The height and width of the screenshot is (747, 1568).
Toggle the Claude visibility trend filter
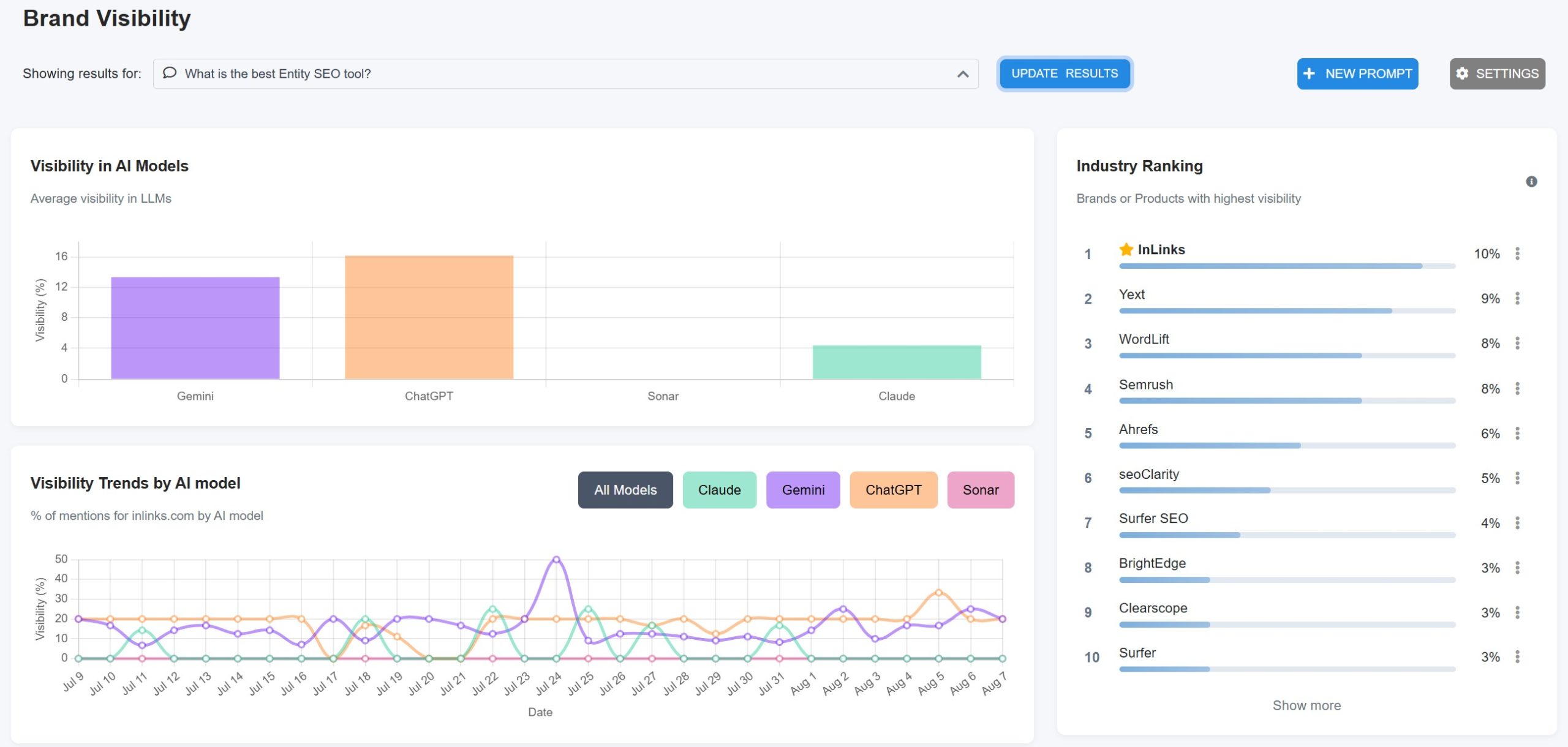[719, 489]
